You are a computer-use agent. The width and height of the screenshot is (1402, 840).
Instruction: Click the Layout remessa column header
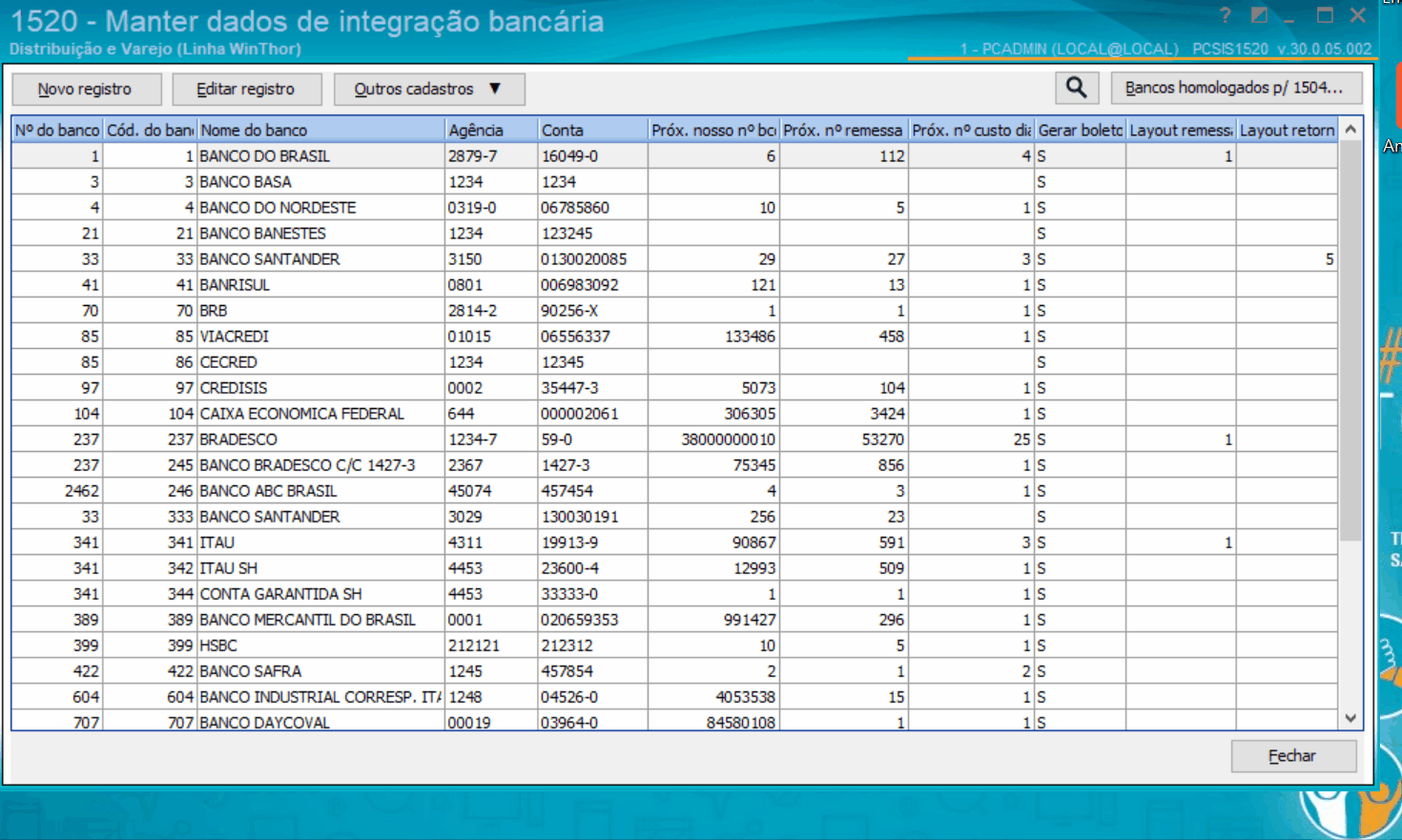click(1181, 130)
